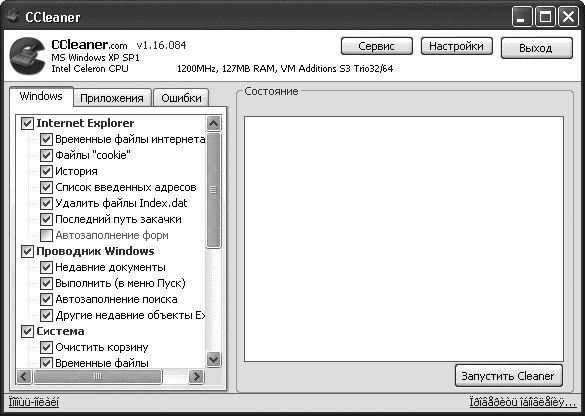Click the vertical scrollbar thumb in list
This screenshot has height=416, width=585.
pos(213,190)
